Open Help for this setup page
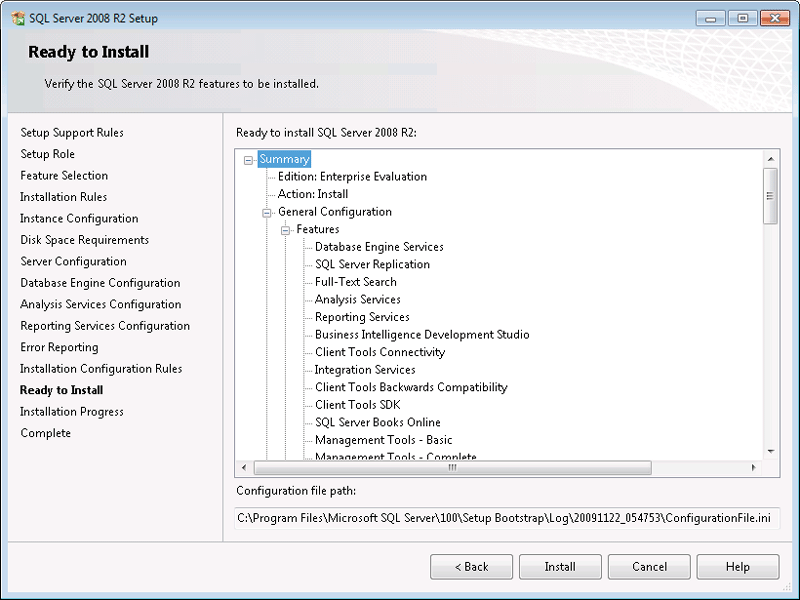800x600 pixels. [738, 567]
